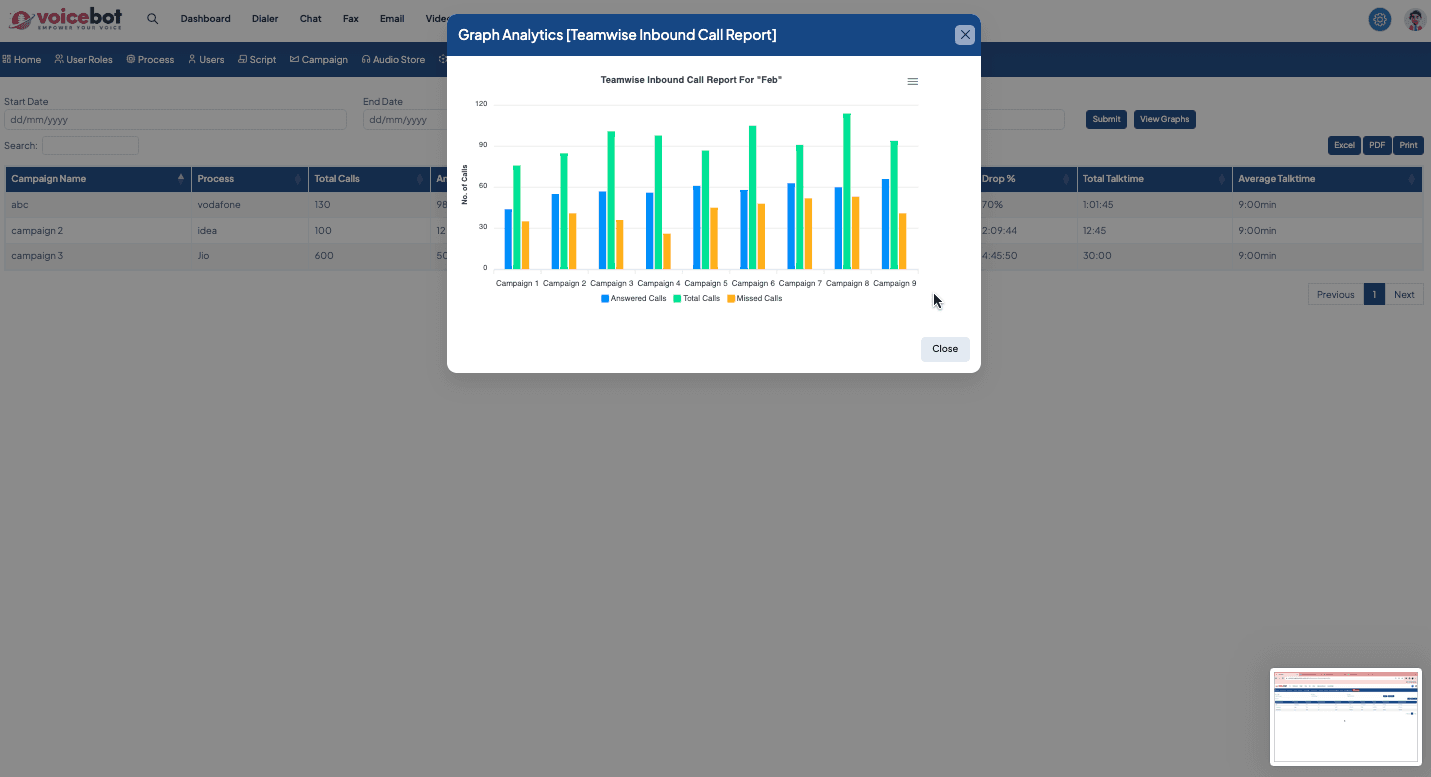
Task: Sort by Campaign Name column arrow
Action: (x=181, y=179)
